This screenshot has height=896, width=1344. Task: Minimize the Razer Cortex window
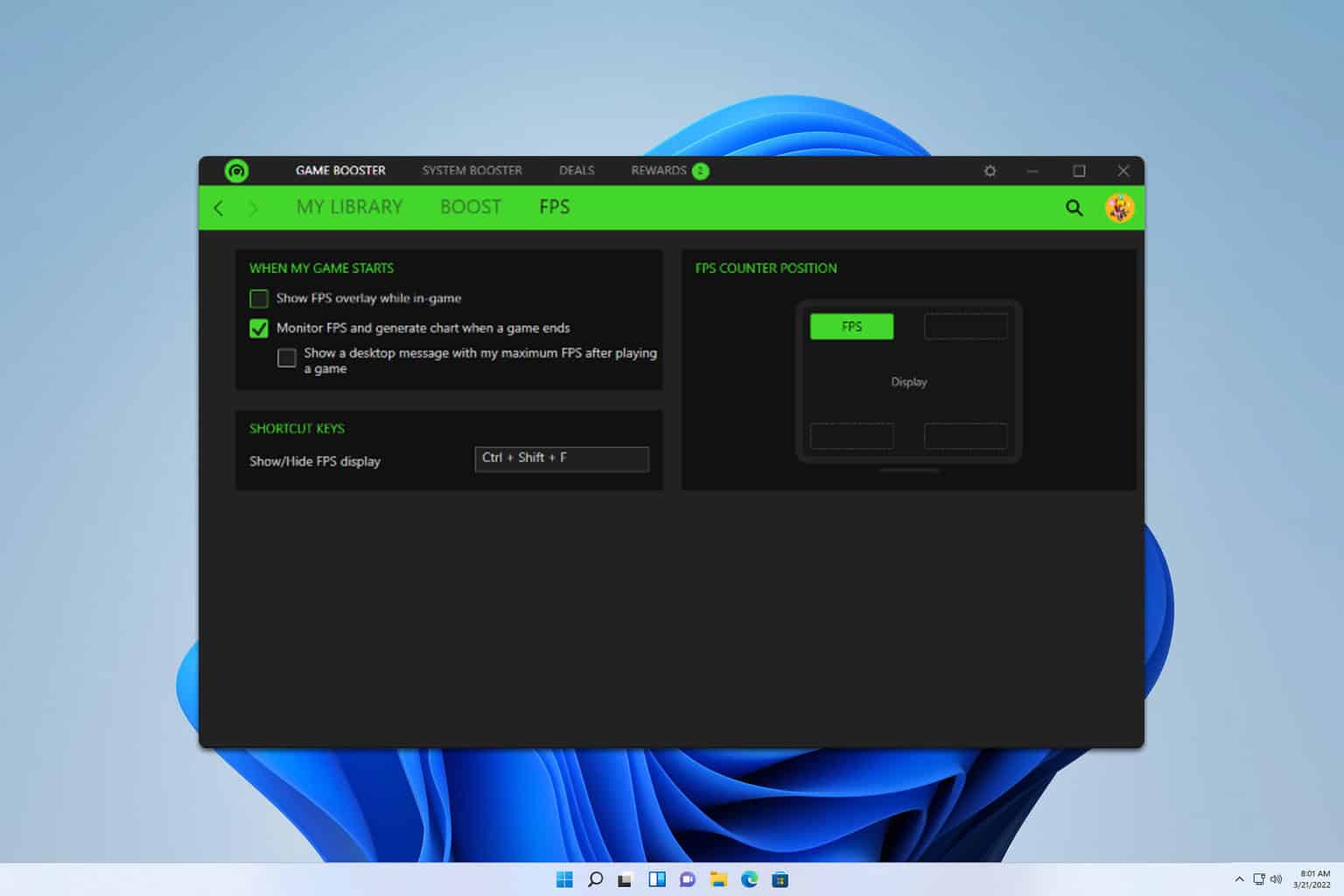1032,171
